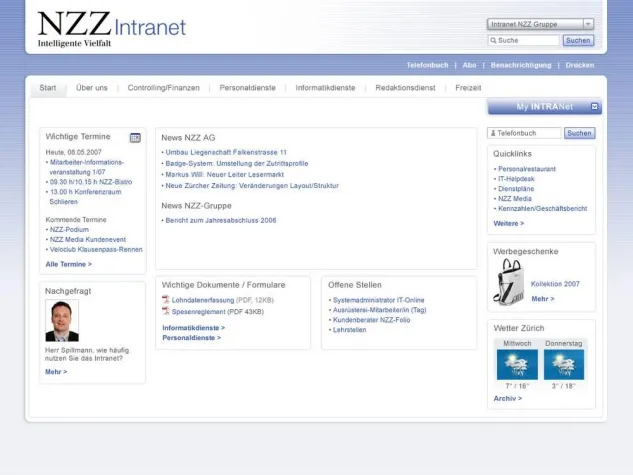Switch to the Über uns tab
Screen dimensions: 633x475
pyautogui.click(x=92, y=88)
